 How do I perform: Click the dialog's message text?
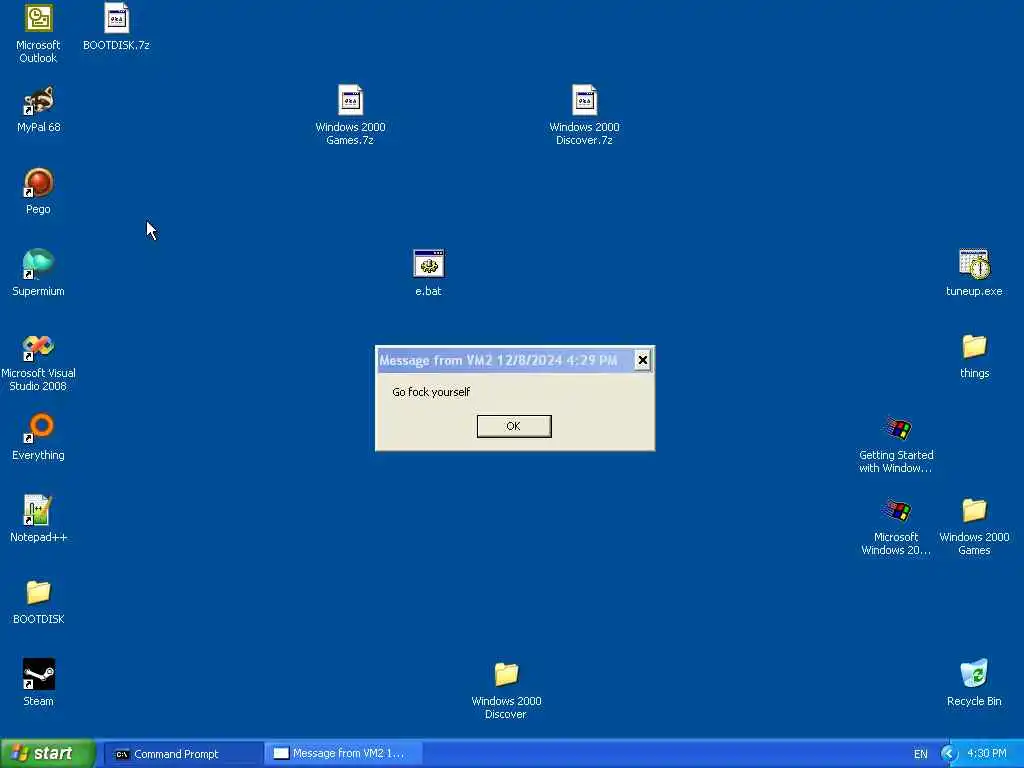431,392
